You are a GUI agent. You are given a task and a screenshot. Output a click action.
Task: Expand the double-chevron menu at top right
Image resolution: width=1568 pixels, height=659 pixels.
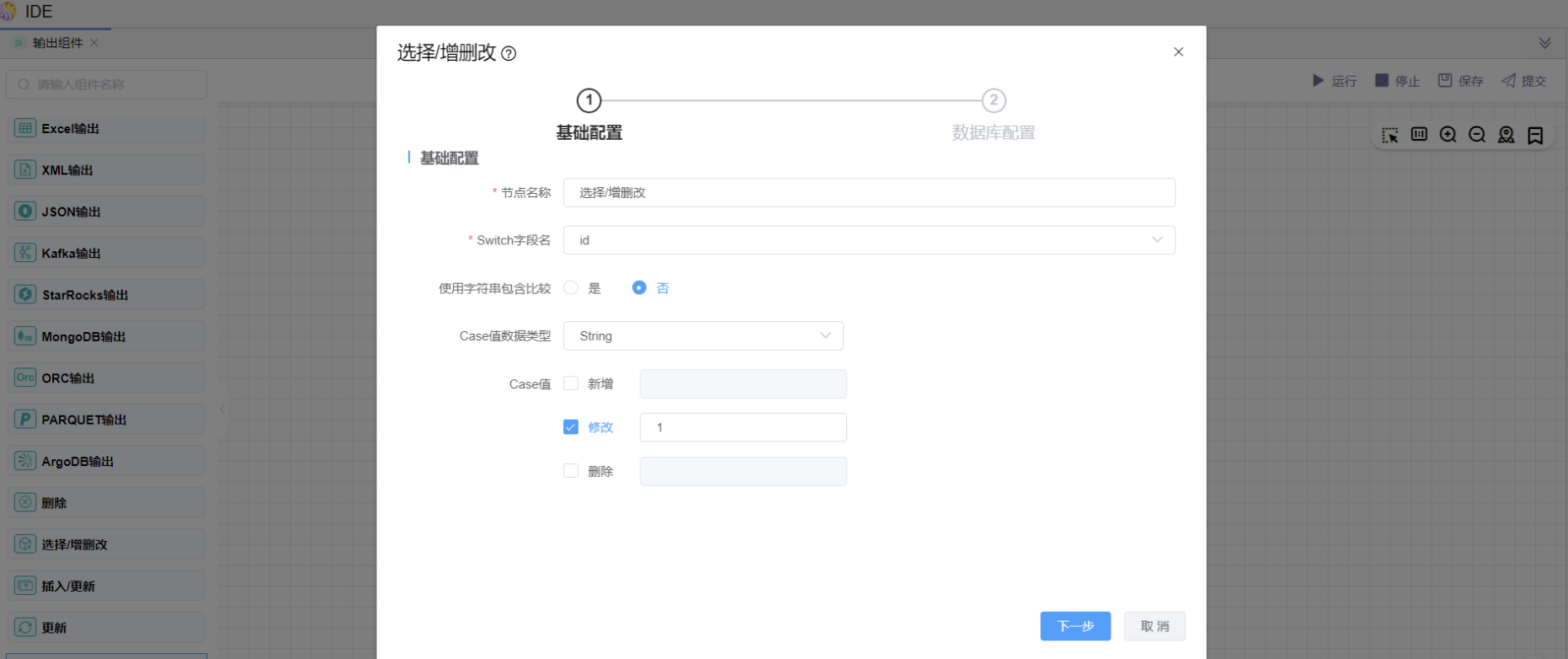pos(1544,43)
